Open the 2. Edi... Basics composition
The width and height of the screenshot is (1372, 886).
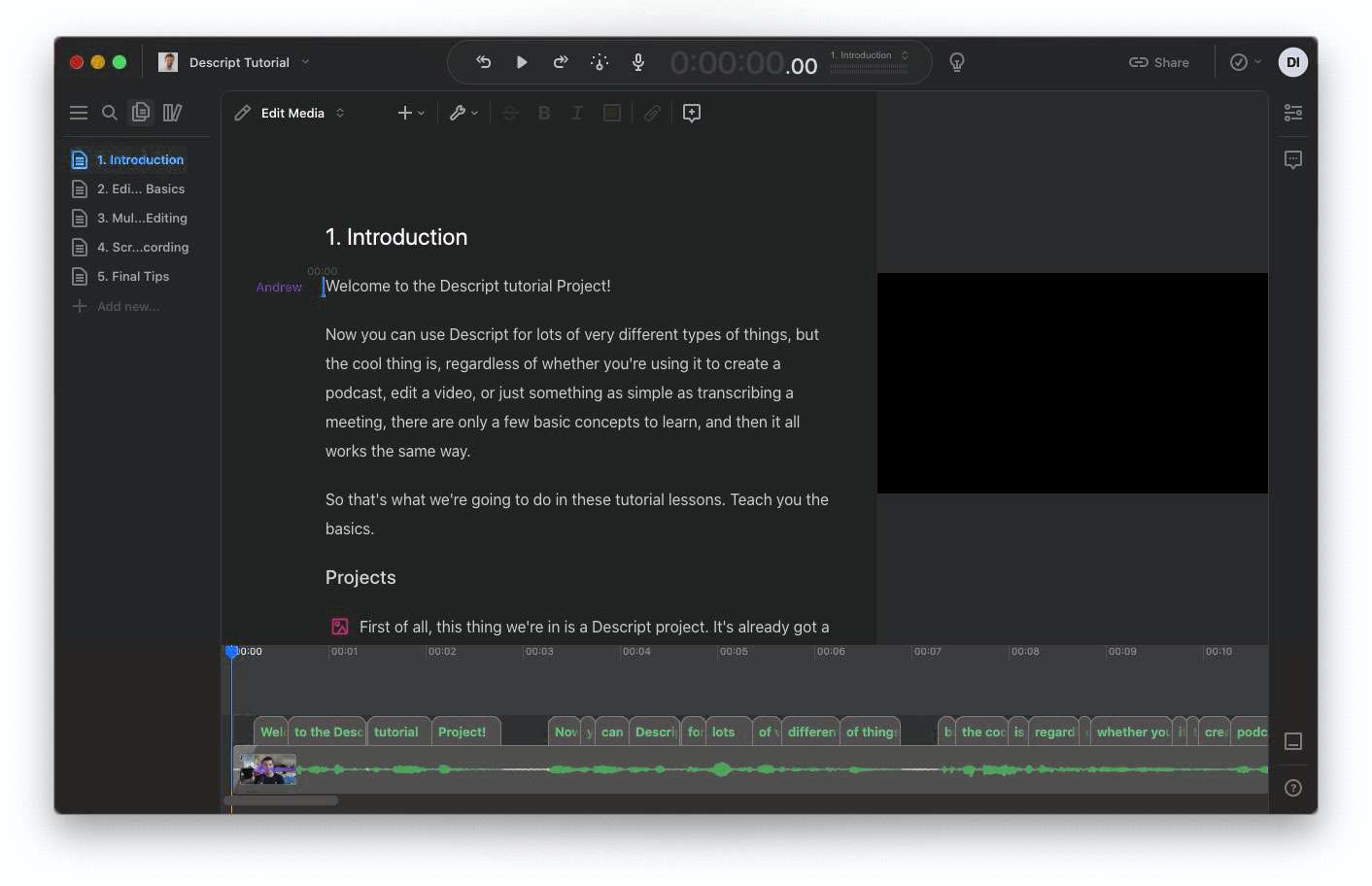click(x=128, y=188)
